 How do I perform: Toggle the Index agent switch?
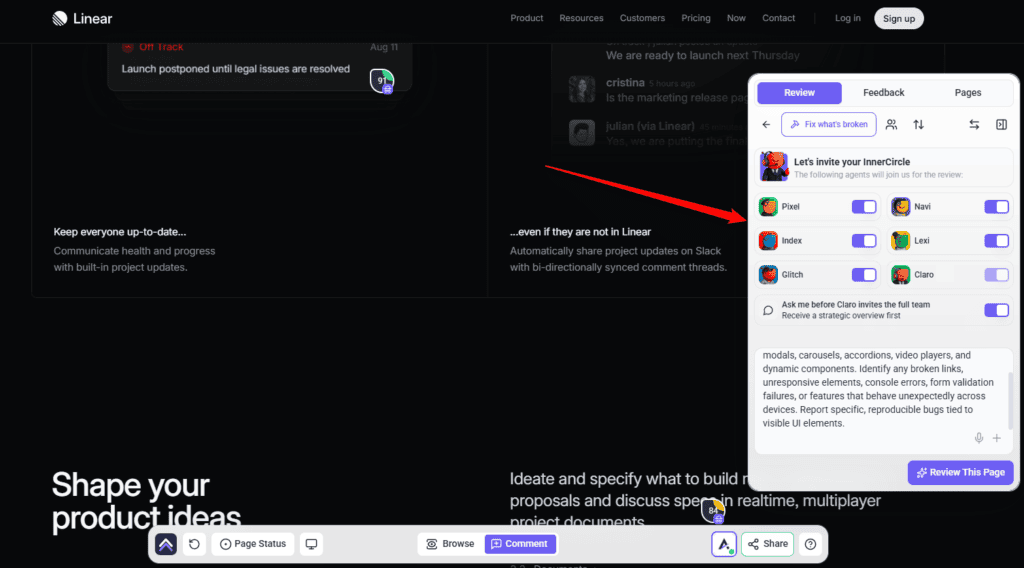coord(864,241)
